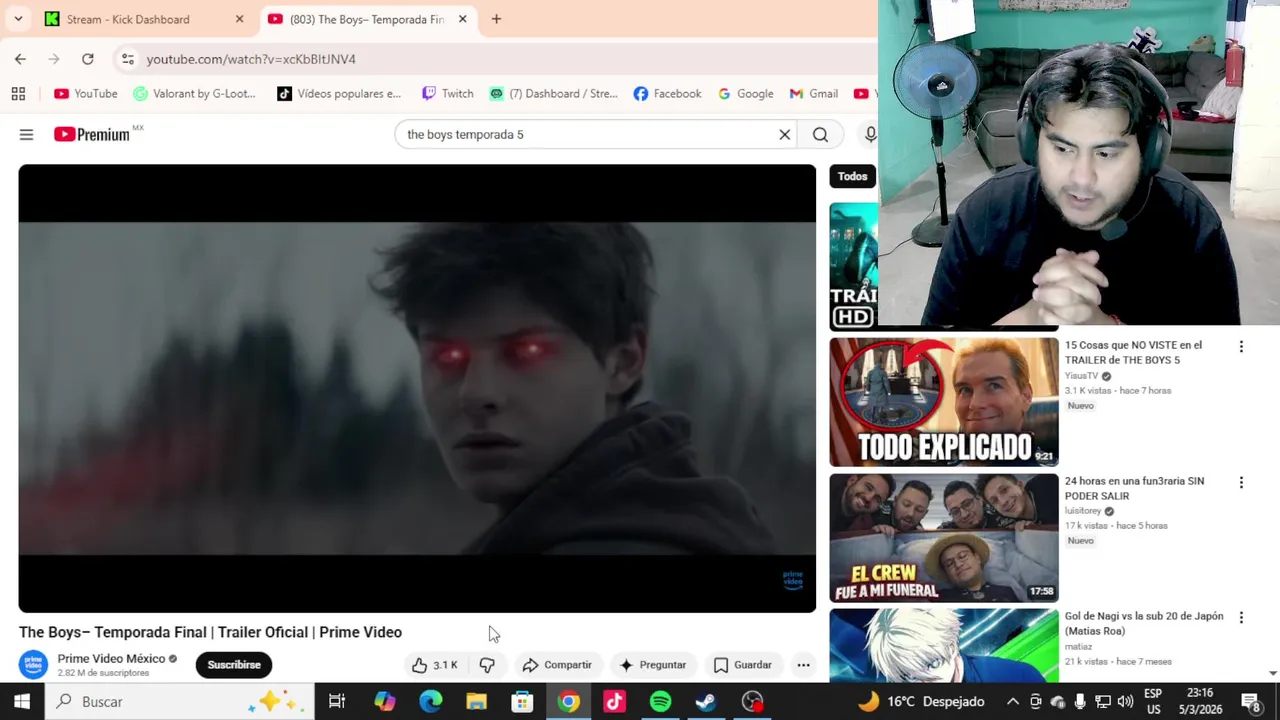The height and width of the screenshot is (720, 1280).
Task: Open Dashboard / Streamlabs bookmark
Action: tap(553, 93)
